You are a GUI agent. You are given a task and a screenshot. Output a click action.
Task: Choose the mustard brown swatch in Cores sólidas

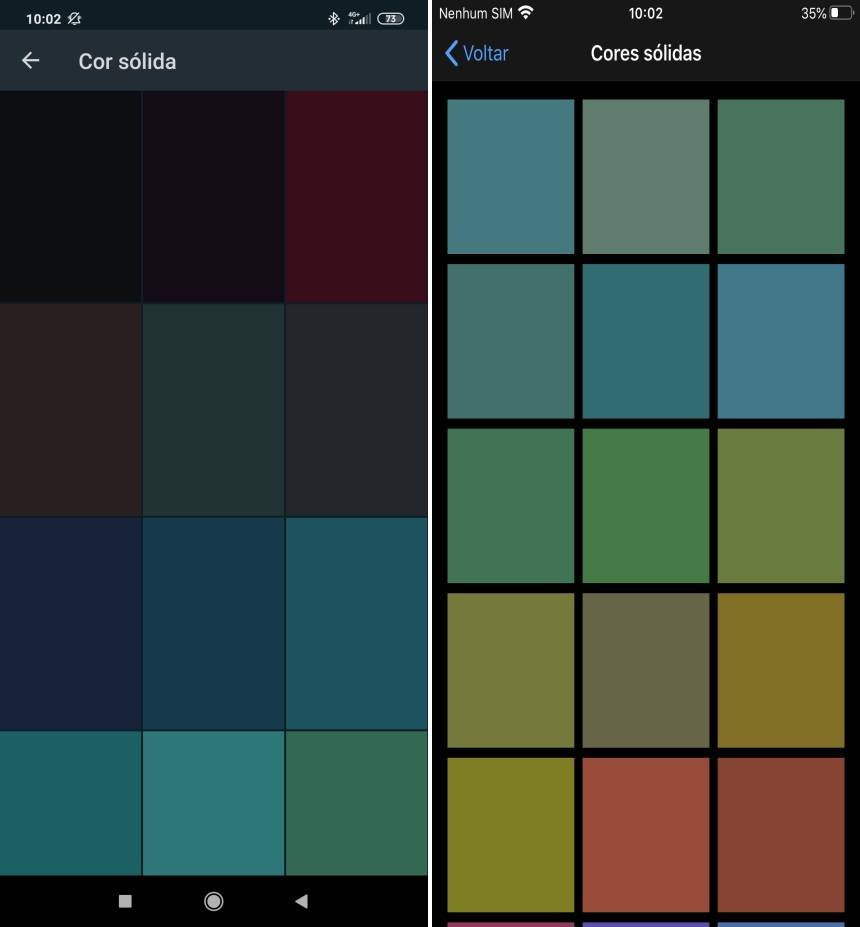(781, 670)
